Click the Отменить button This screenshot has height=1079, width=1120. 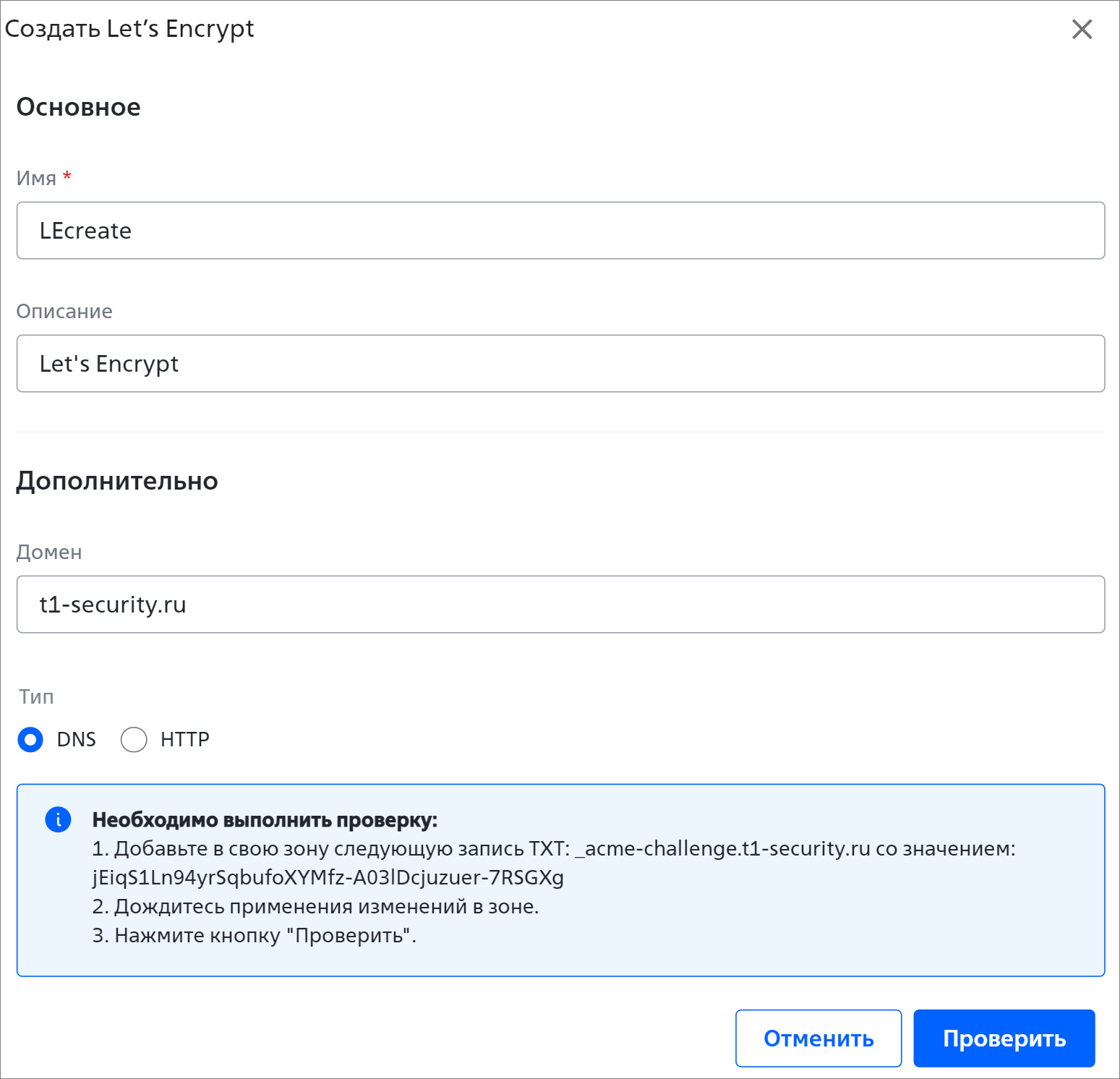pos(818,1039)
